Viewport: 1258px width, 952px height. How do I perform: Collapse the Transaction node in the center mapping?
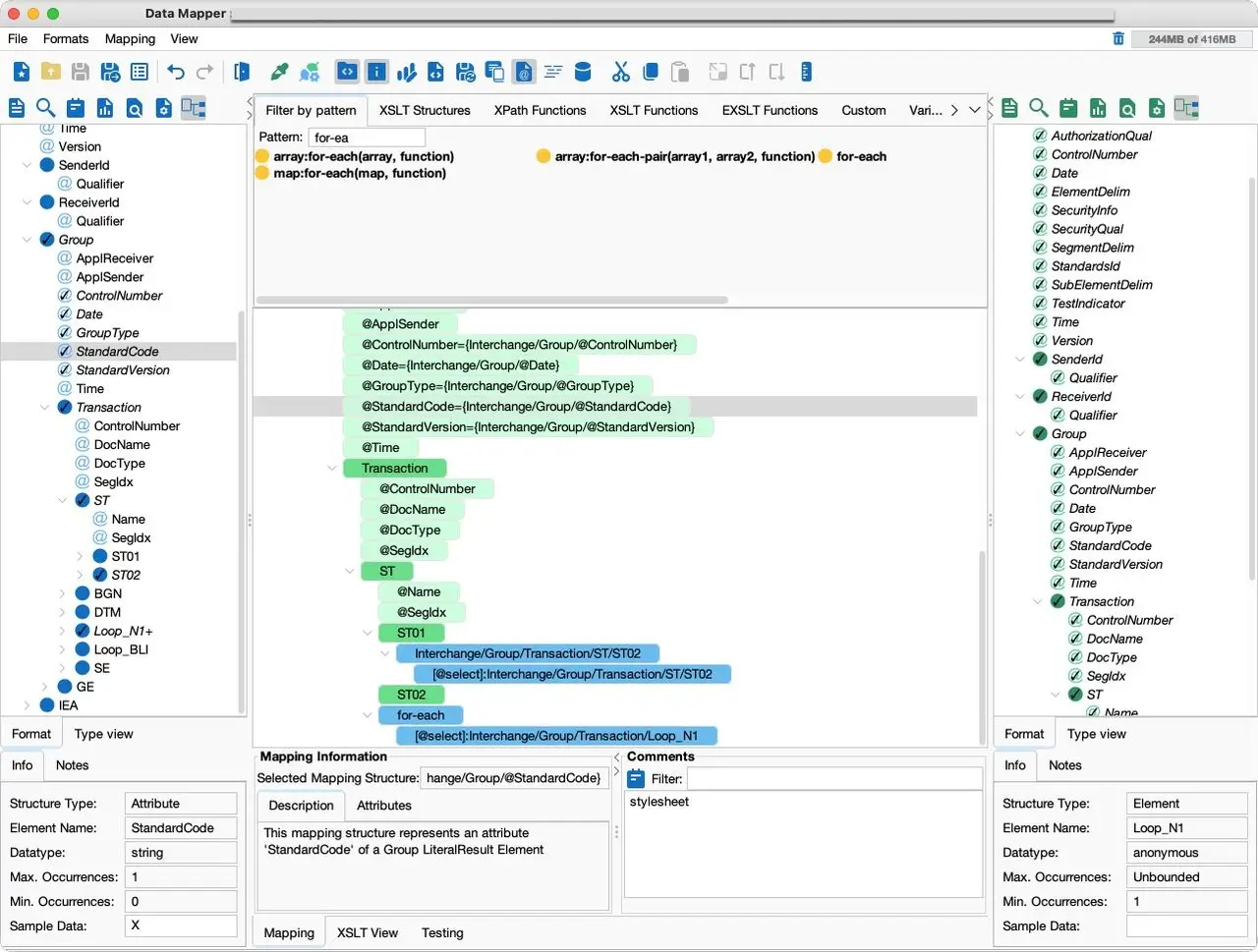point(332,469)
